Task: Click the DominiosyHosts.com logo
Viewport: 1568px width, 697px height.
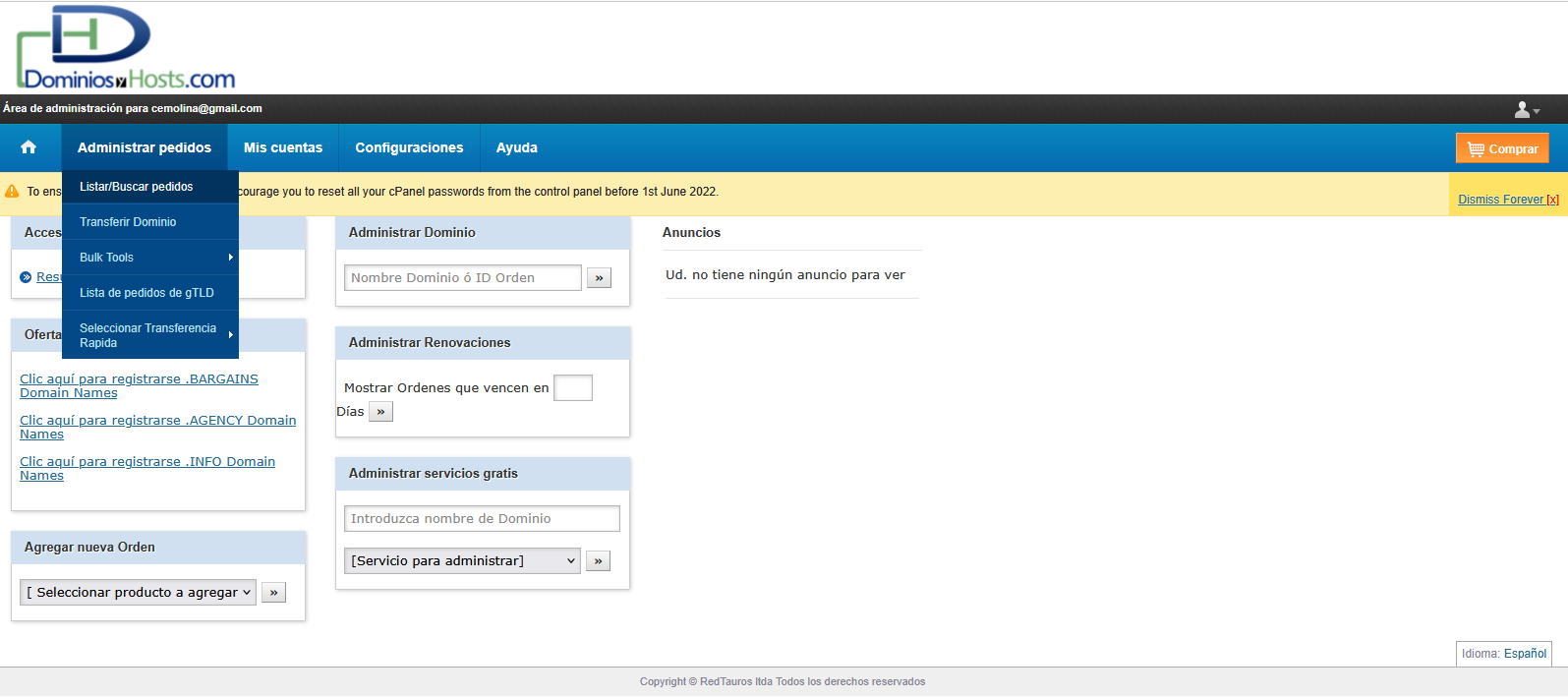Action: click(126, 49)
